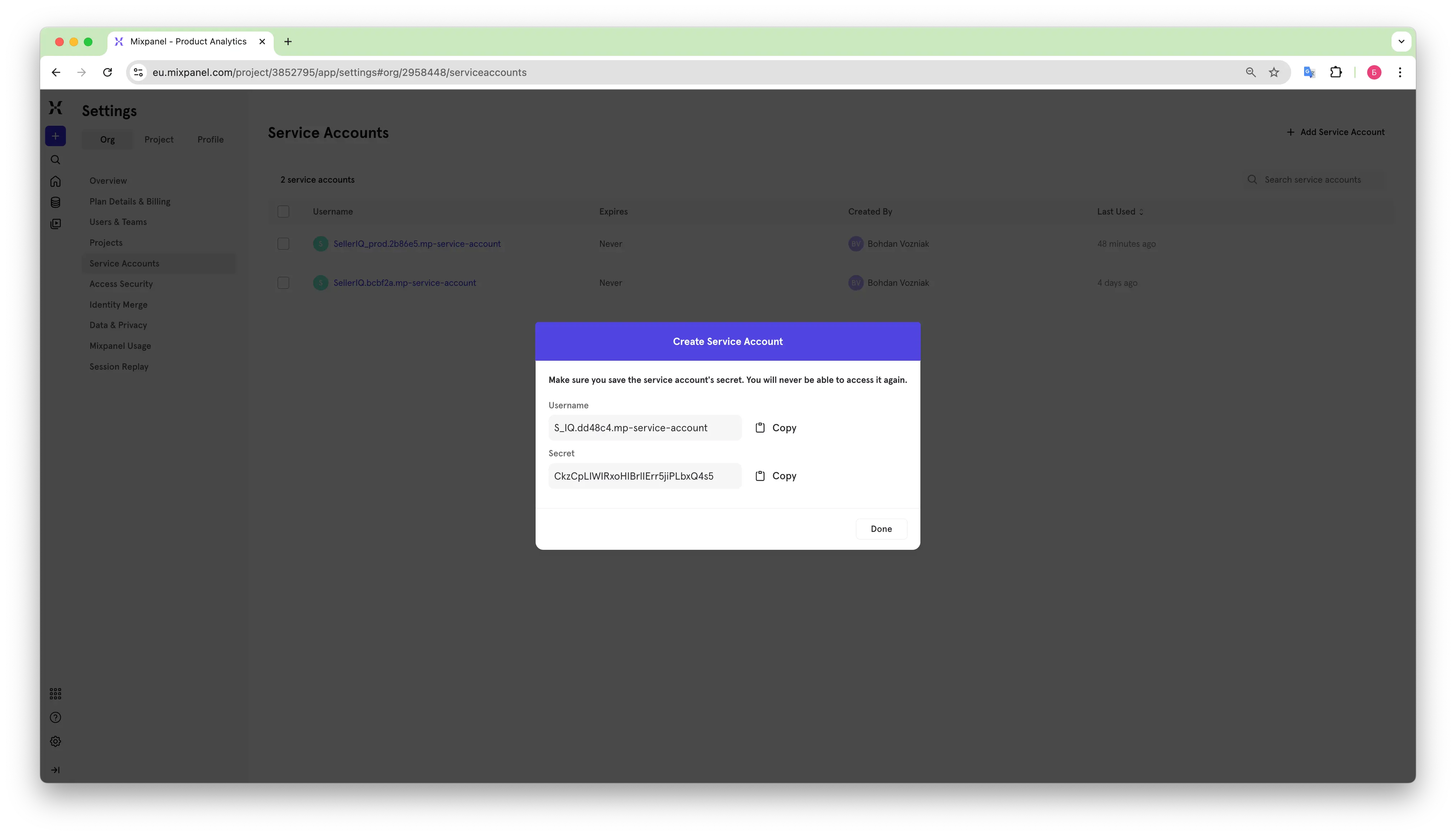Click the Expires column header
1456x836 pixels.
[x=613, y=212]
